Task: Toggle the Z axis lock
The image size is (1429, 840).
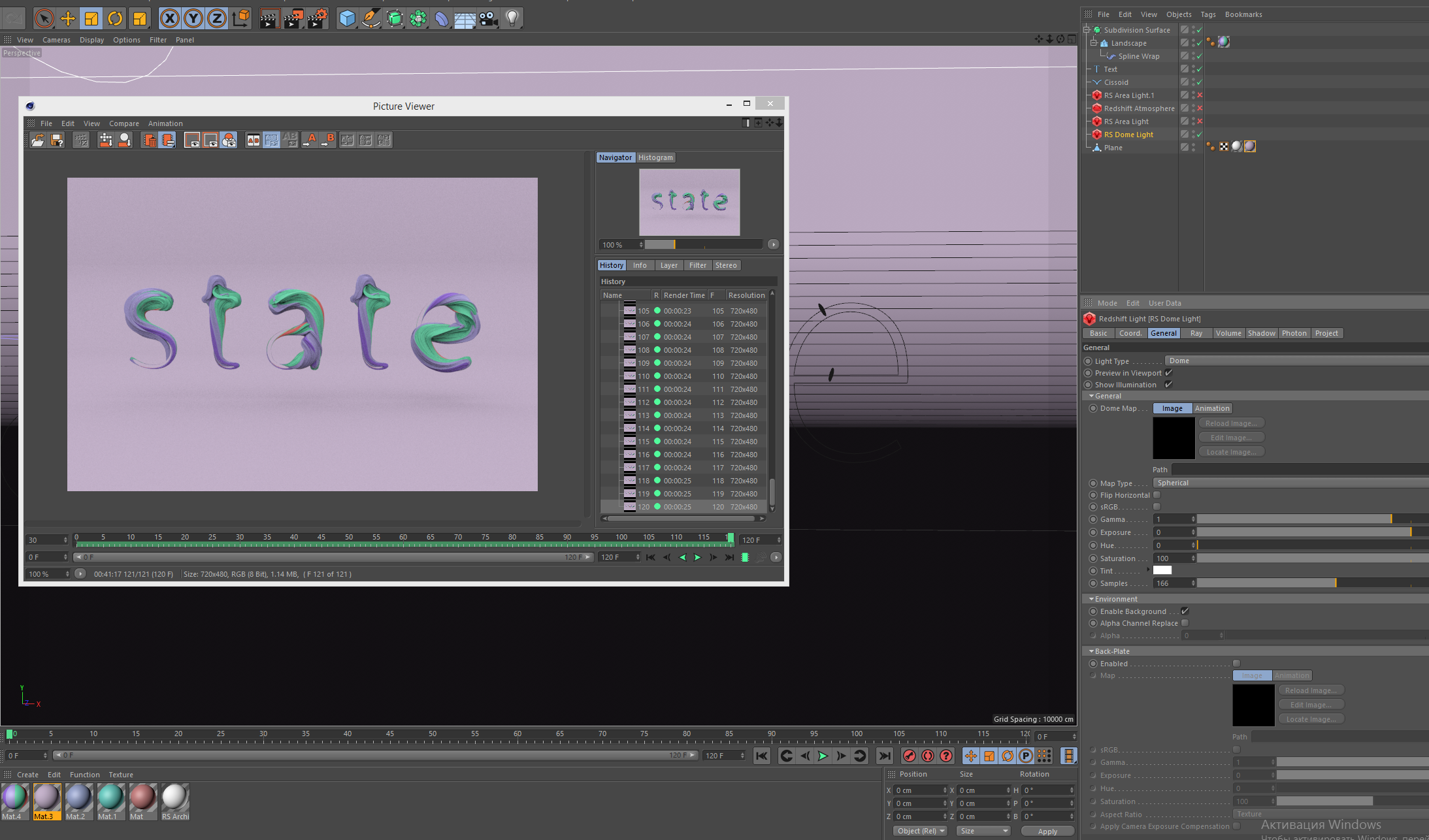Action: tap(216, 18)
